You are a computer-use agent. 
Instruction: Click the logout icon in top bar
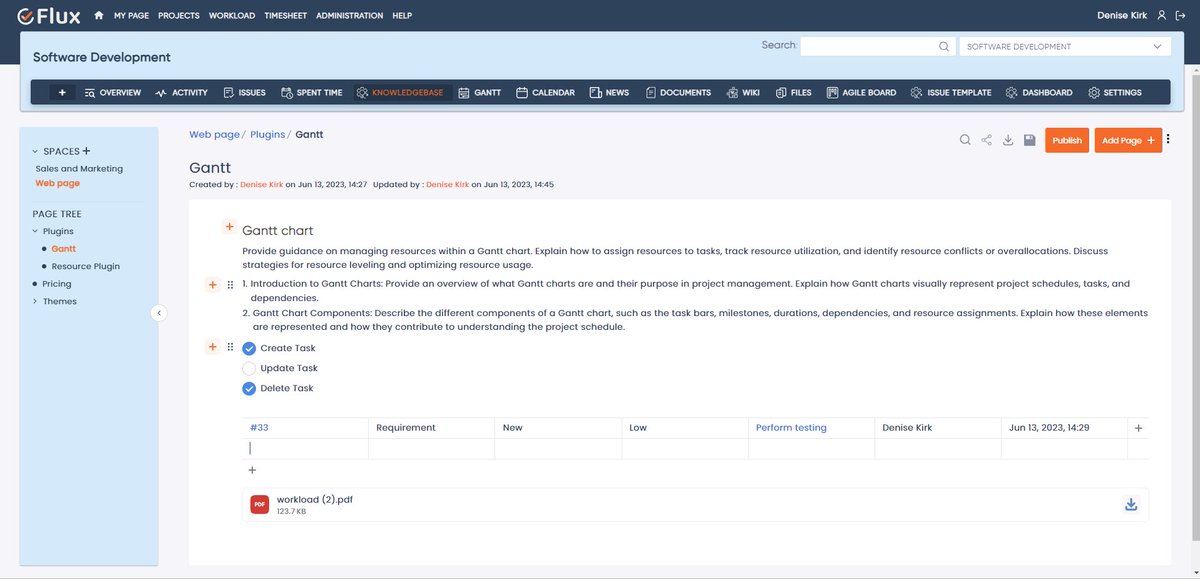(x=1180, y=16)
